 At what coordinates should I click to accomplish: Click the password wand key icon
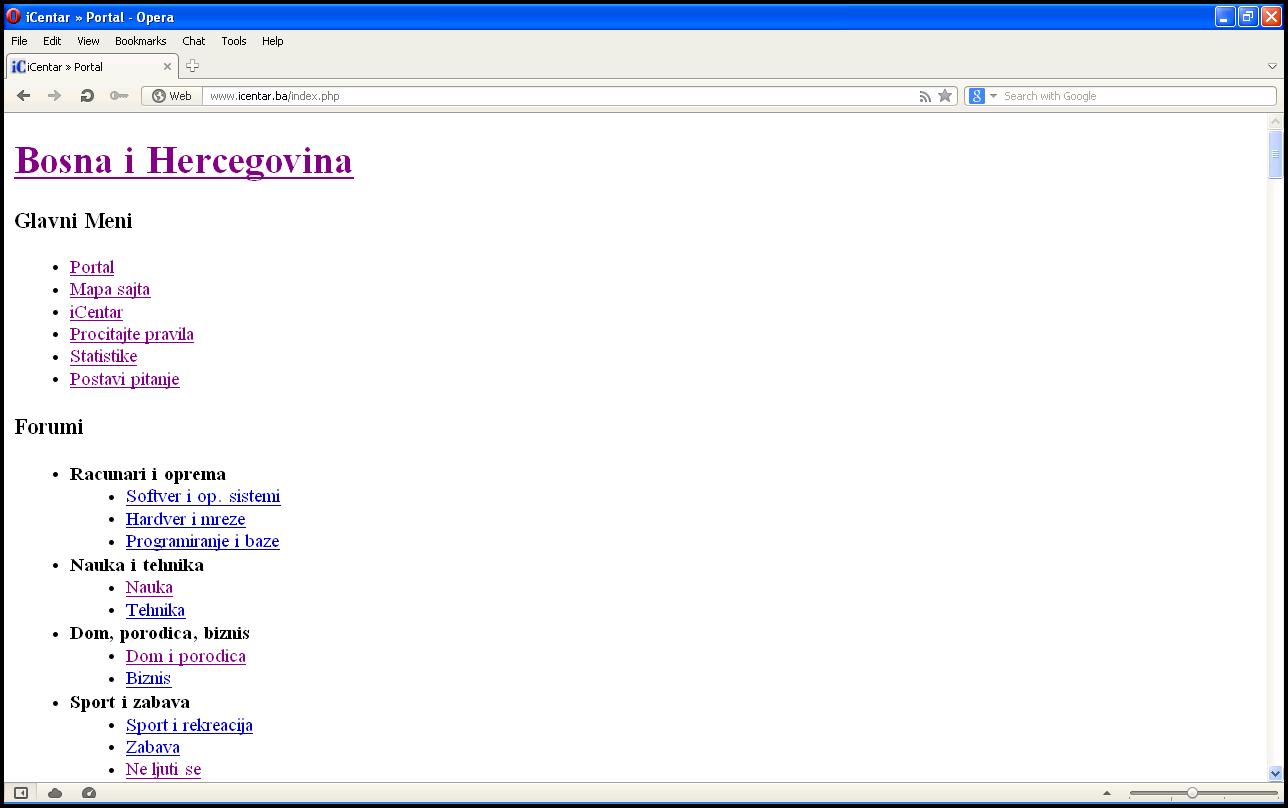(x=119, y=96)
